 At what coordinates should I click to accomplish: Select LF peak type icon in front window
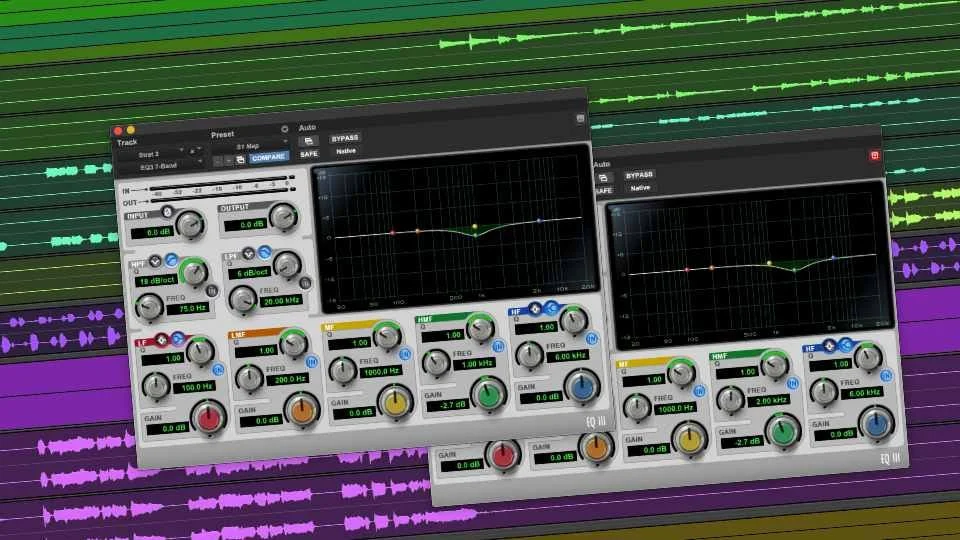pos(161,339)
